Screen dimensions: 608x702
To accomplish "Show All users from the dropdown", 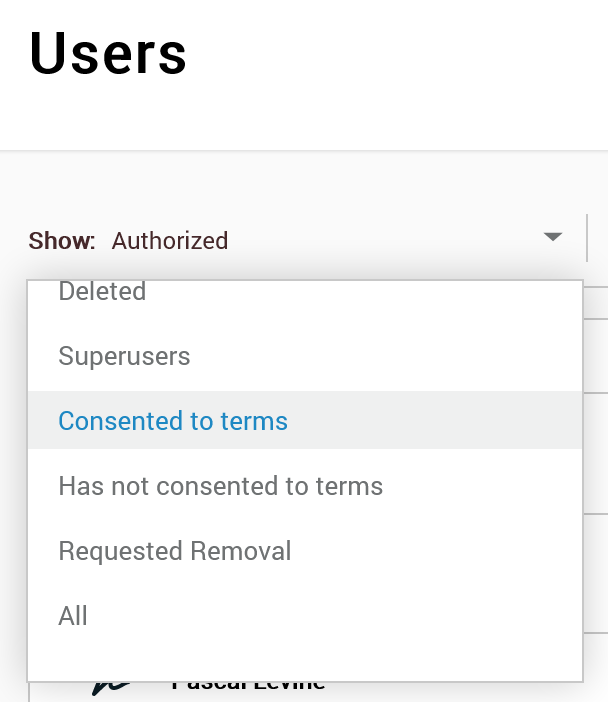I will pos(305,616).
